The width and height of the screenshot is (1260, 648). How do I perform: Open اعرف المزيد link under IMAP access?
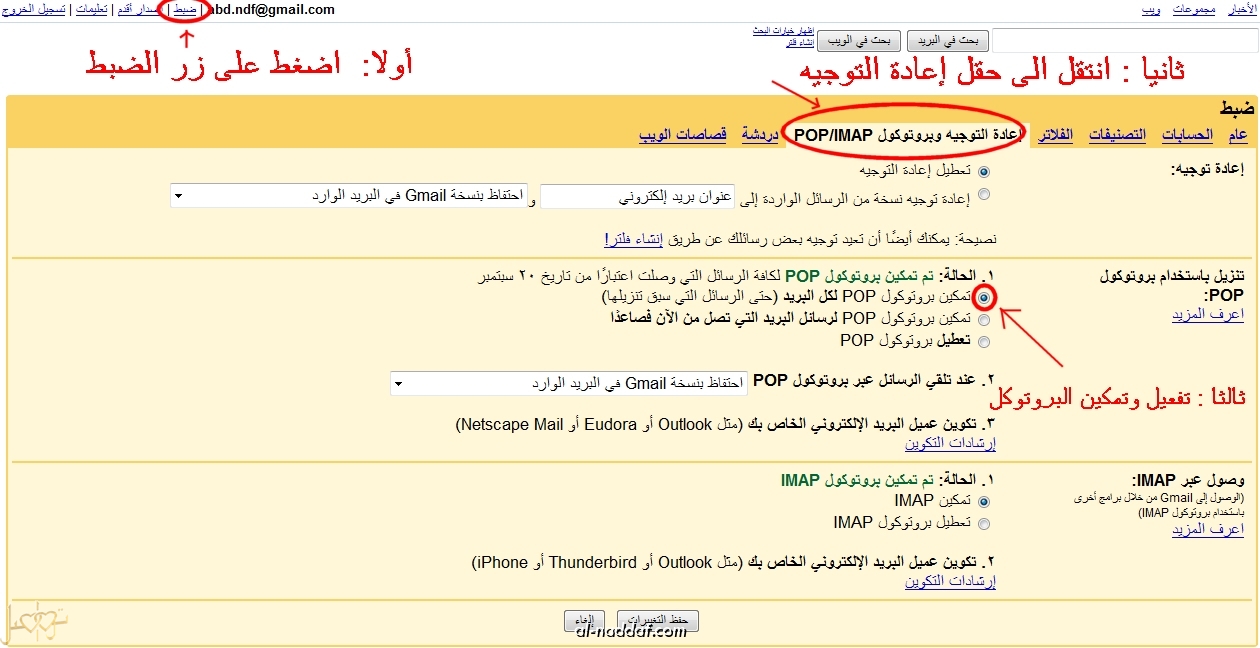point(1208,529)
